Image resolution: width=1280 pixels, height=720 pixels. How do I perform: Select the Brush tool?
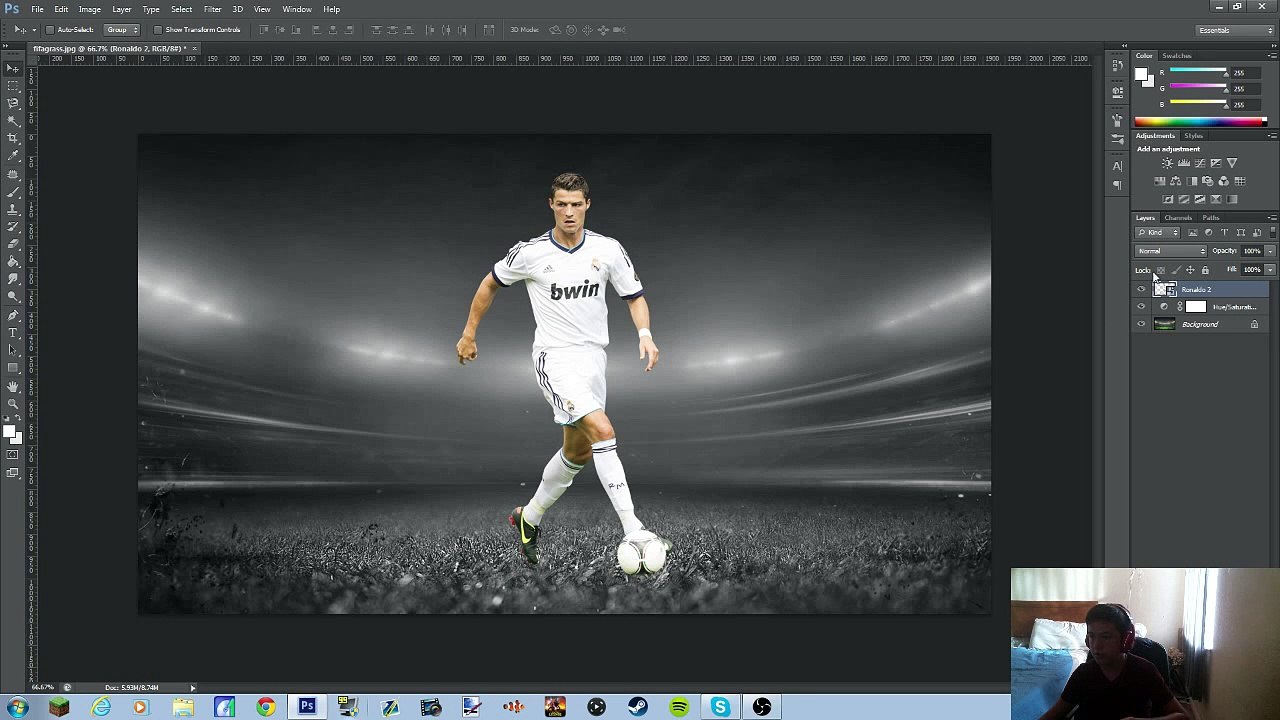(14, 191)
